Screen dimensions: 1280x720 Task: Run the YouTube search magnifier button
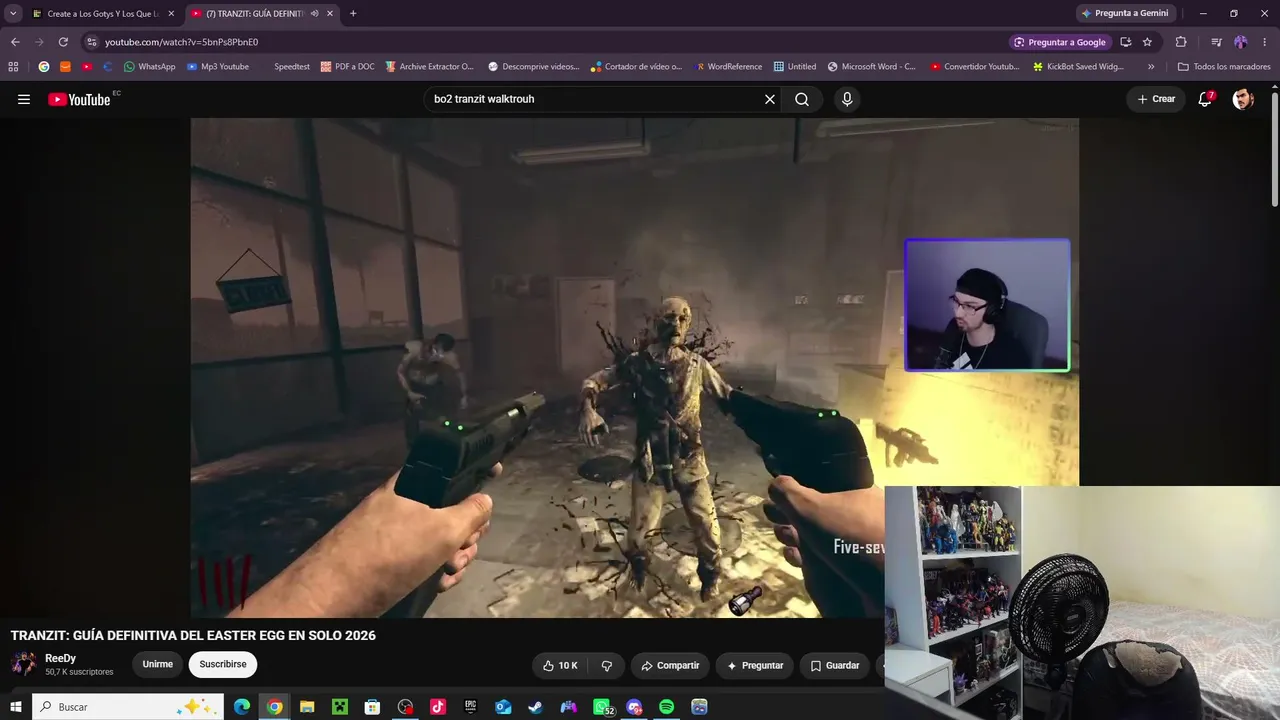[x=802, y=99]
